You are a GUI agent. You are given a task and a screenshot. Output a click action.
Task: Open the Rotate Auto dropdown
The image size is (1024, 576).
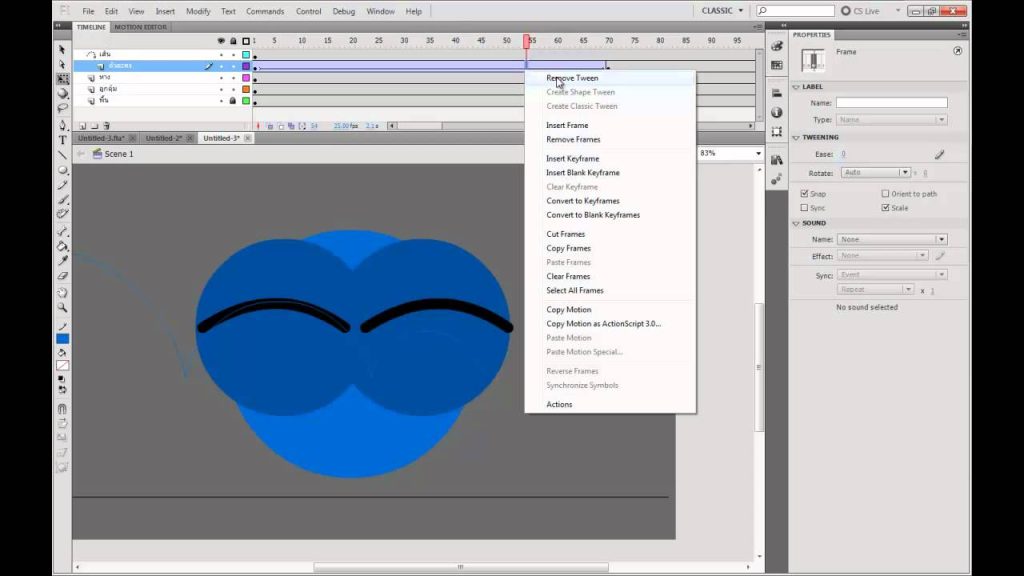point(875,172)
